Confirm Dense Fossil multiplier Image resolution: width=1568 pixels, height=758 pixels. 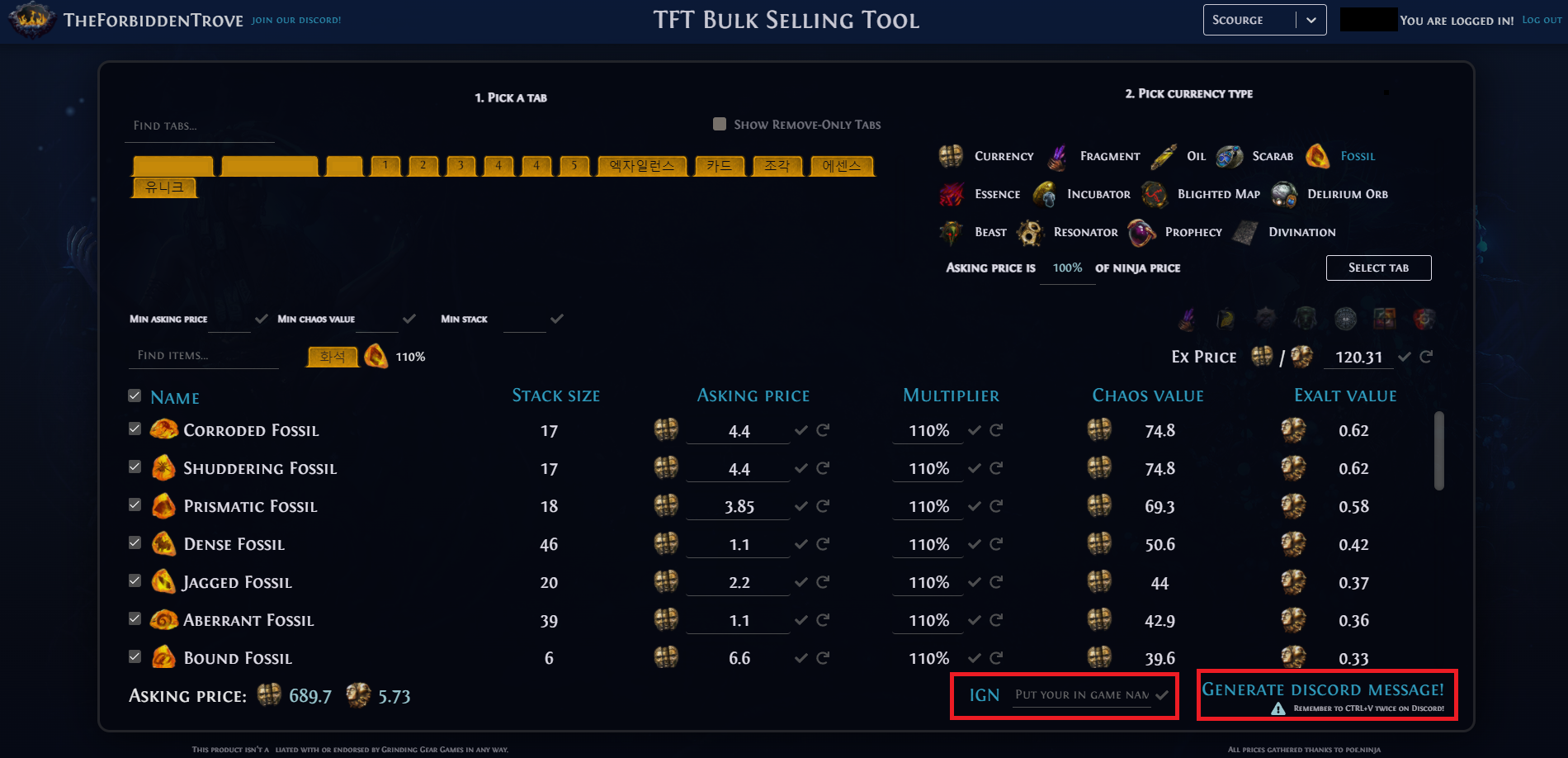click(975, 544)
